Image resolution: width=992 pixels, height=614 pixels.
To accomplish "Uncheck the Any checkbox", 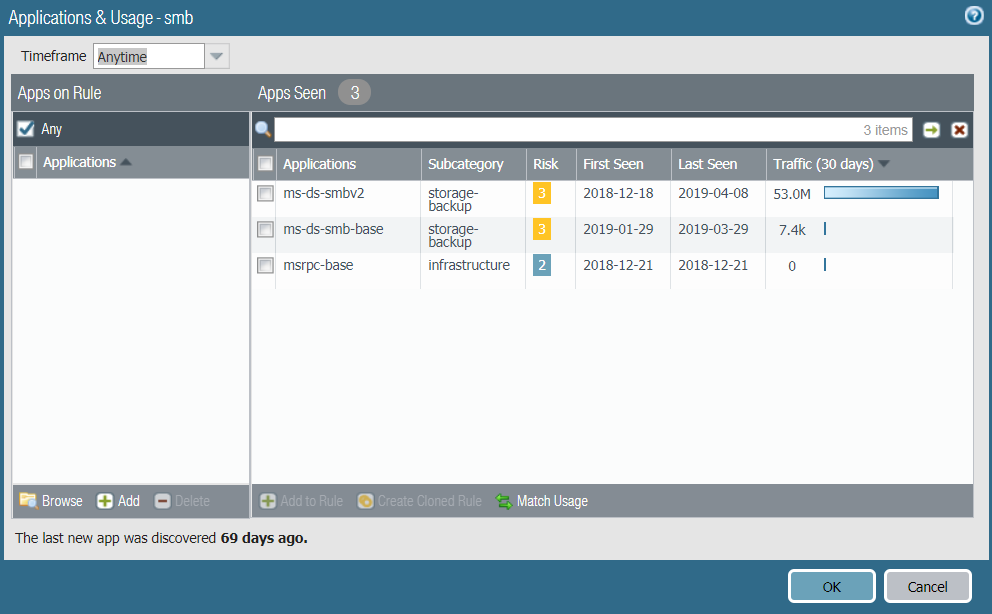I will [26, 129].
